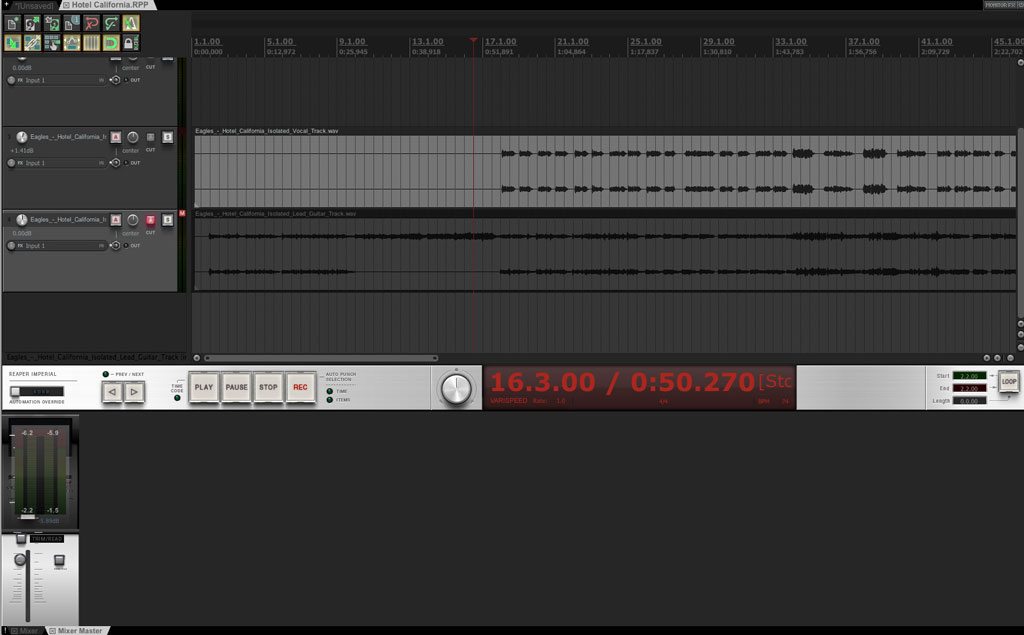Screen dimensions: 1024x635
Task: Unmute the lead guitar track with red mute button
Action: [151, 220]
